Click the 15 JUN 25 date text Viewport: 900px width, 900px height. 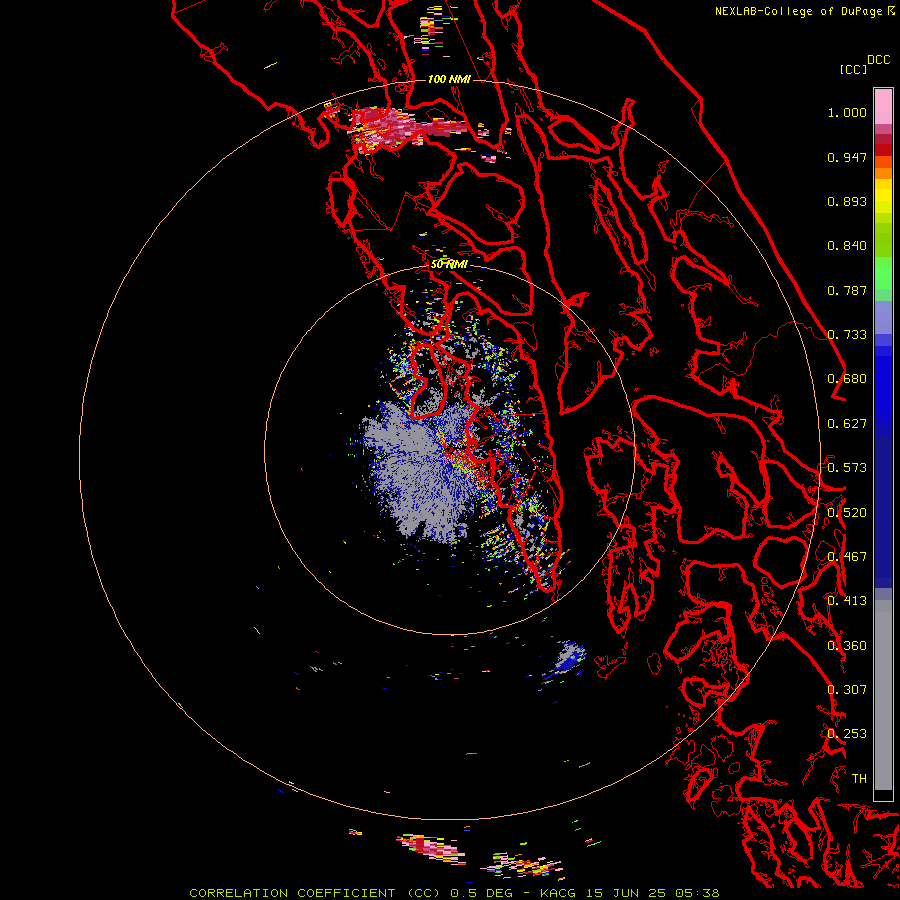coord(626,893)
